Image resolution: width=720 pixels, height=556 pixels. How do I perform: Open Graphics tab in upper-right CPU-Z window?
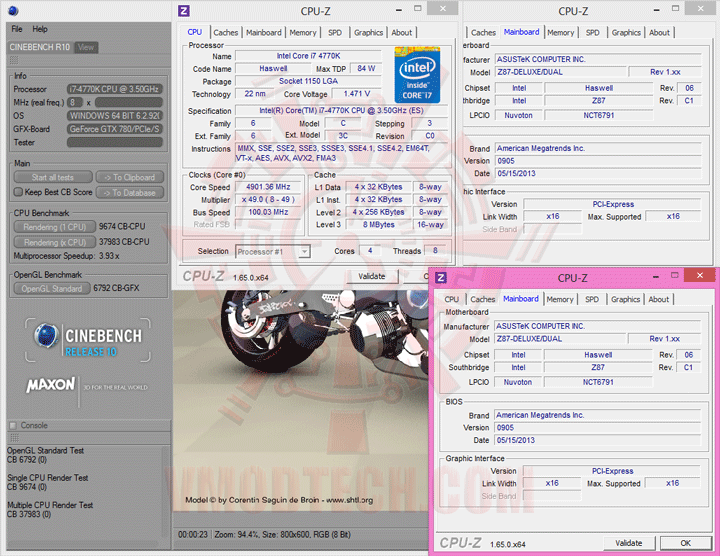pyautogui.click(x=626, y=33)
